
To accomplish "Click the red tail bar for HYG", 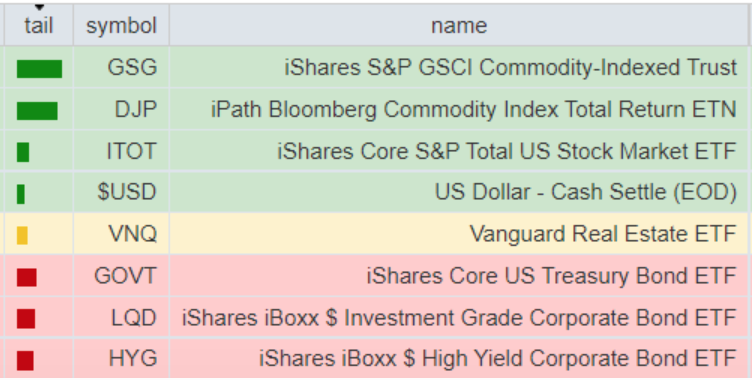I will tap(25, 360).
